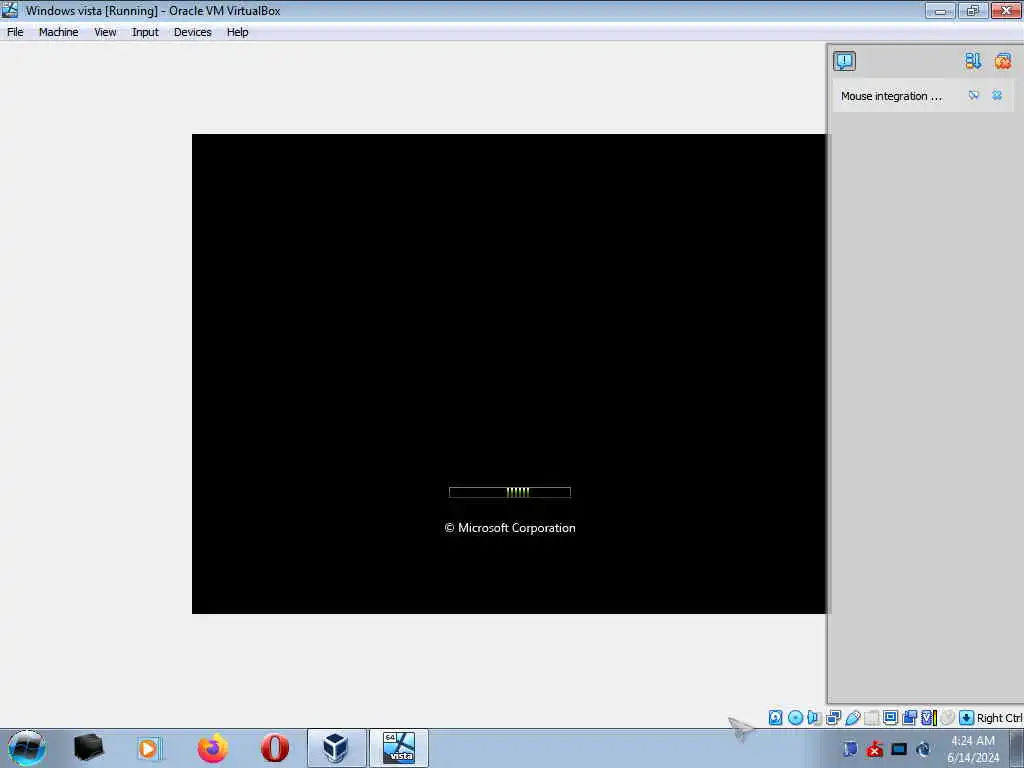Click the display settings status icon
Viewport: 1024px width, 768px height.
pyautogui.click(x=890, y=717)
